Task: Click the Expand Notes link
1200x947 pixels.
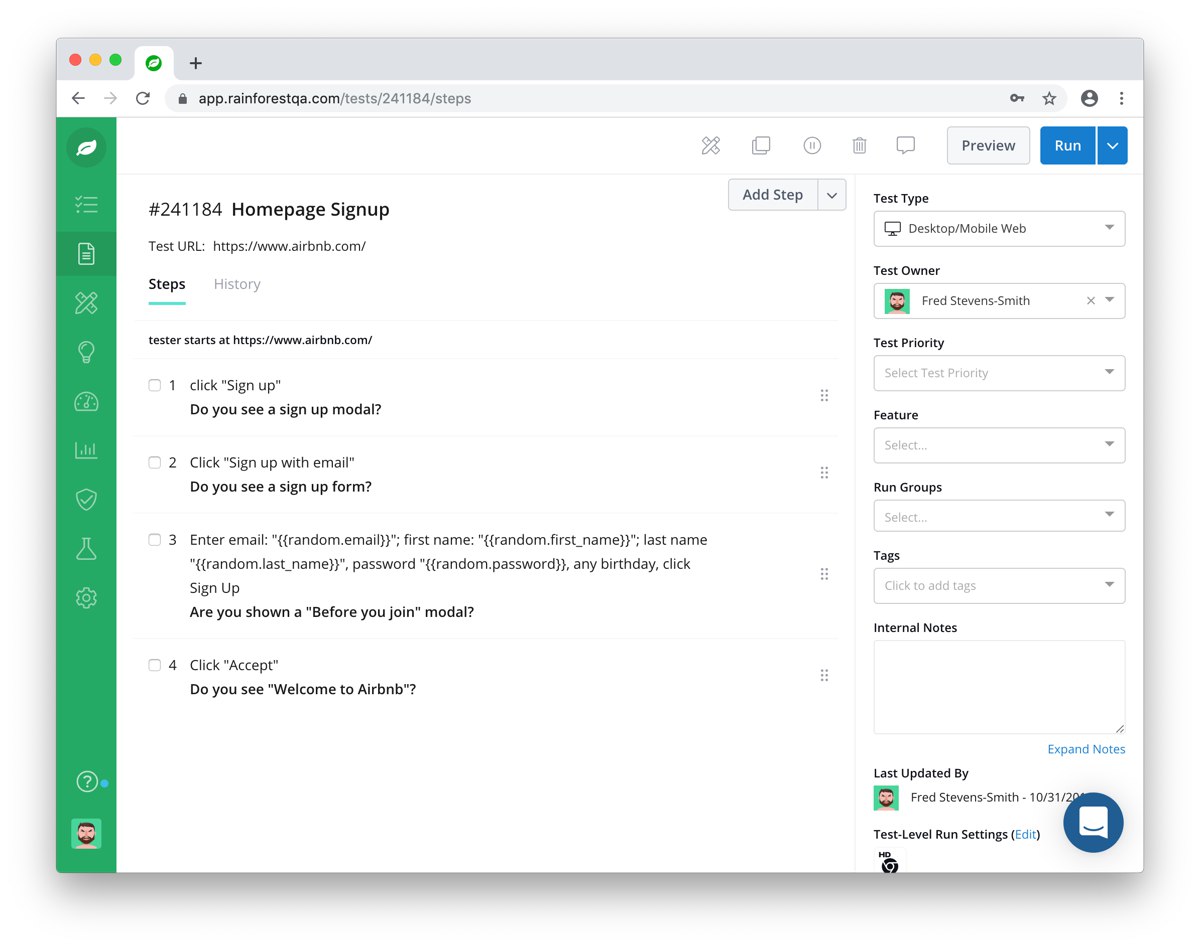Action: (x=1086, y=749)
